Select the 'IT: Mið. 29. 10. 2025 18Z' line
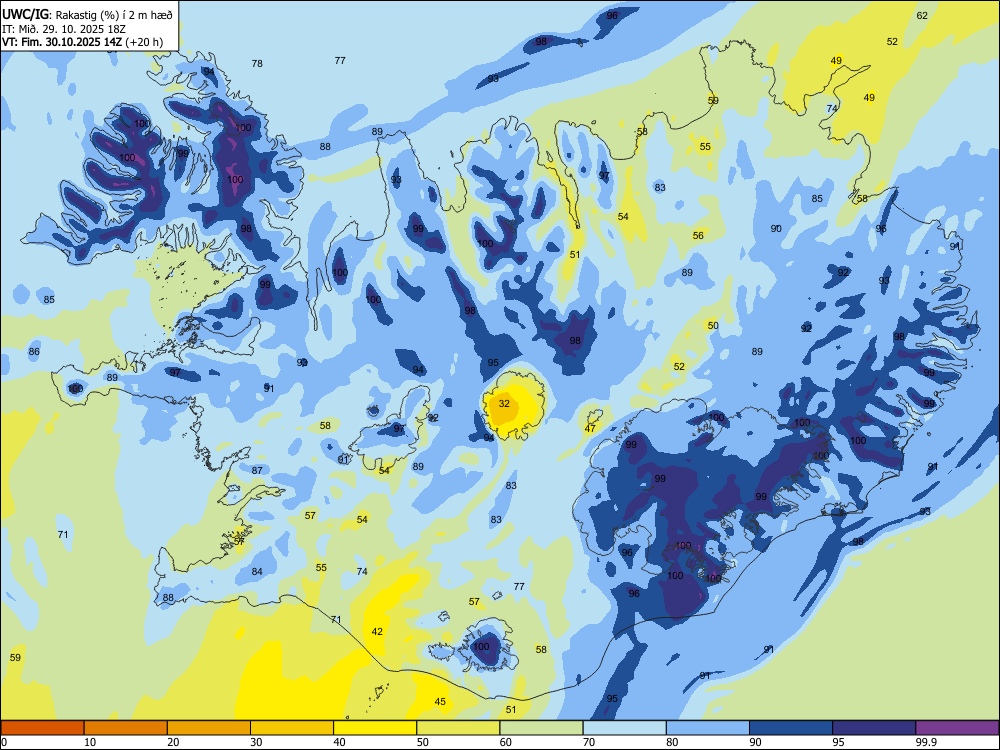Image resolution: width=1000 pixels, height=750 pixels. [63, 29]
